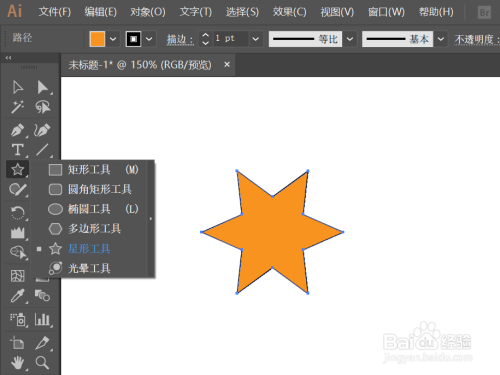Open the 窗口(W) menu
Image resolution: width=500 pixels, height=375 pixels.
386,12
